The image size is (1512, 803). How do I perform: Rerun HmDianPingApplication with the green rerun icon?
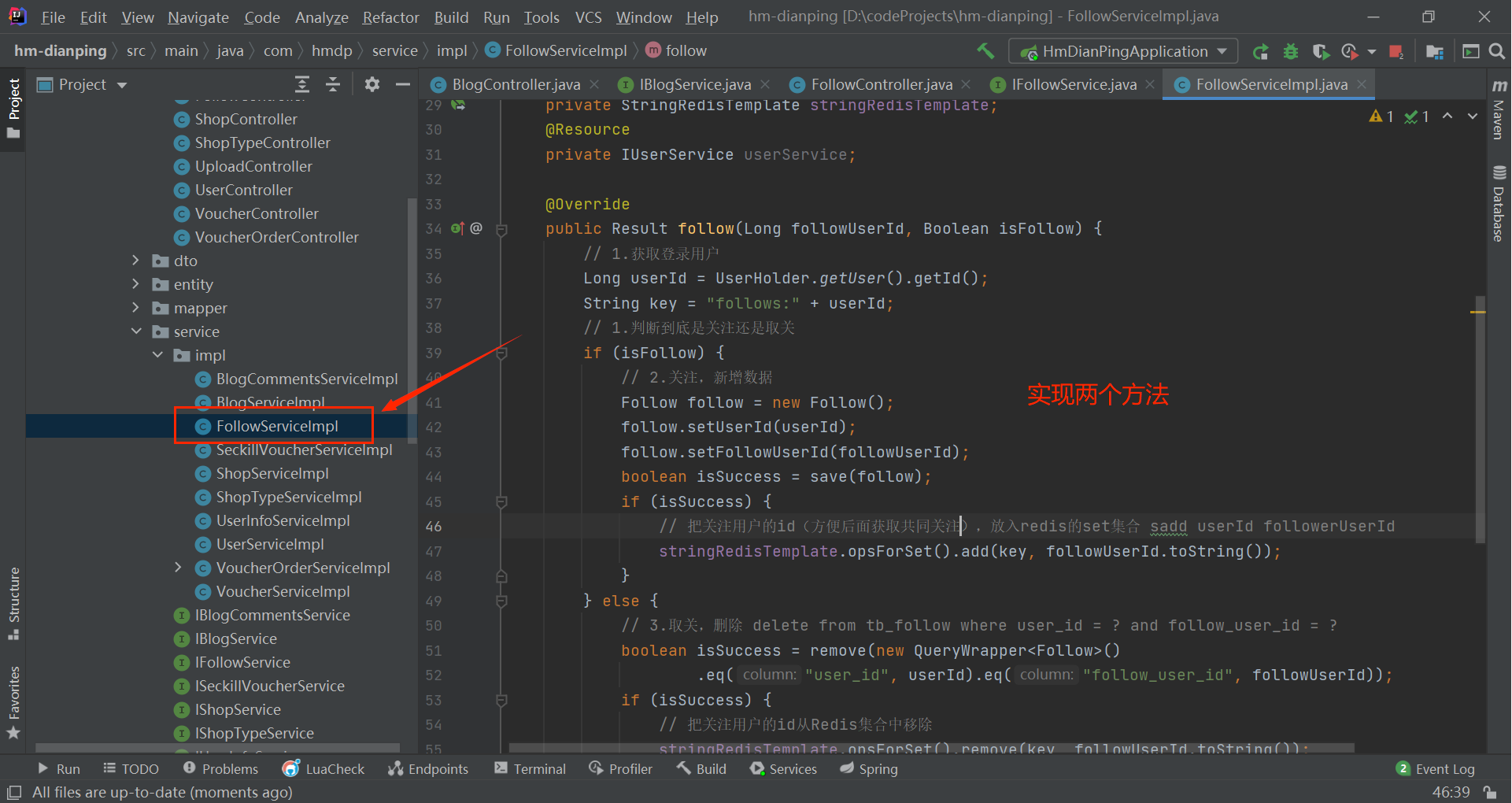(1261, 51)
